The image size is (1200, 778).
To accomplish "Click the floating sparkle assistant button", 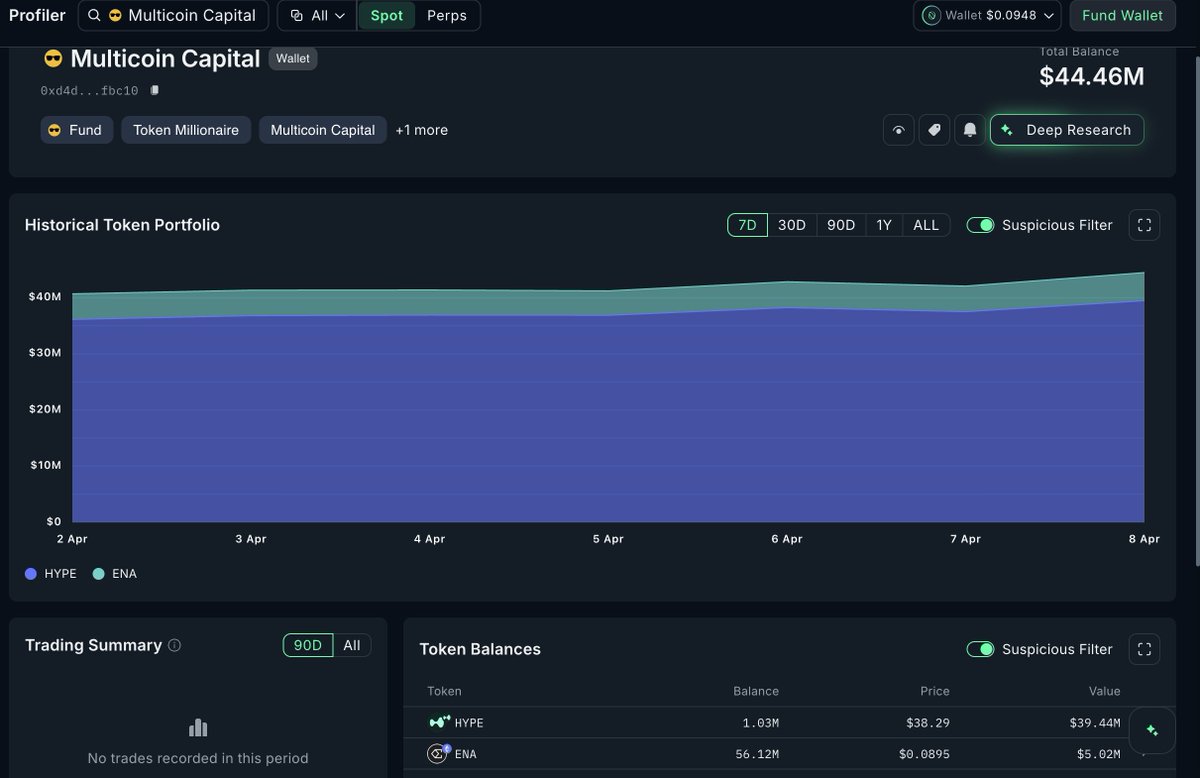I will (x=1152, y=730).
